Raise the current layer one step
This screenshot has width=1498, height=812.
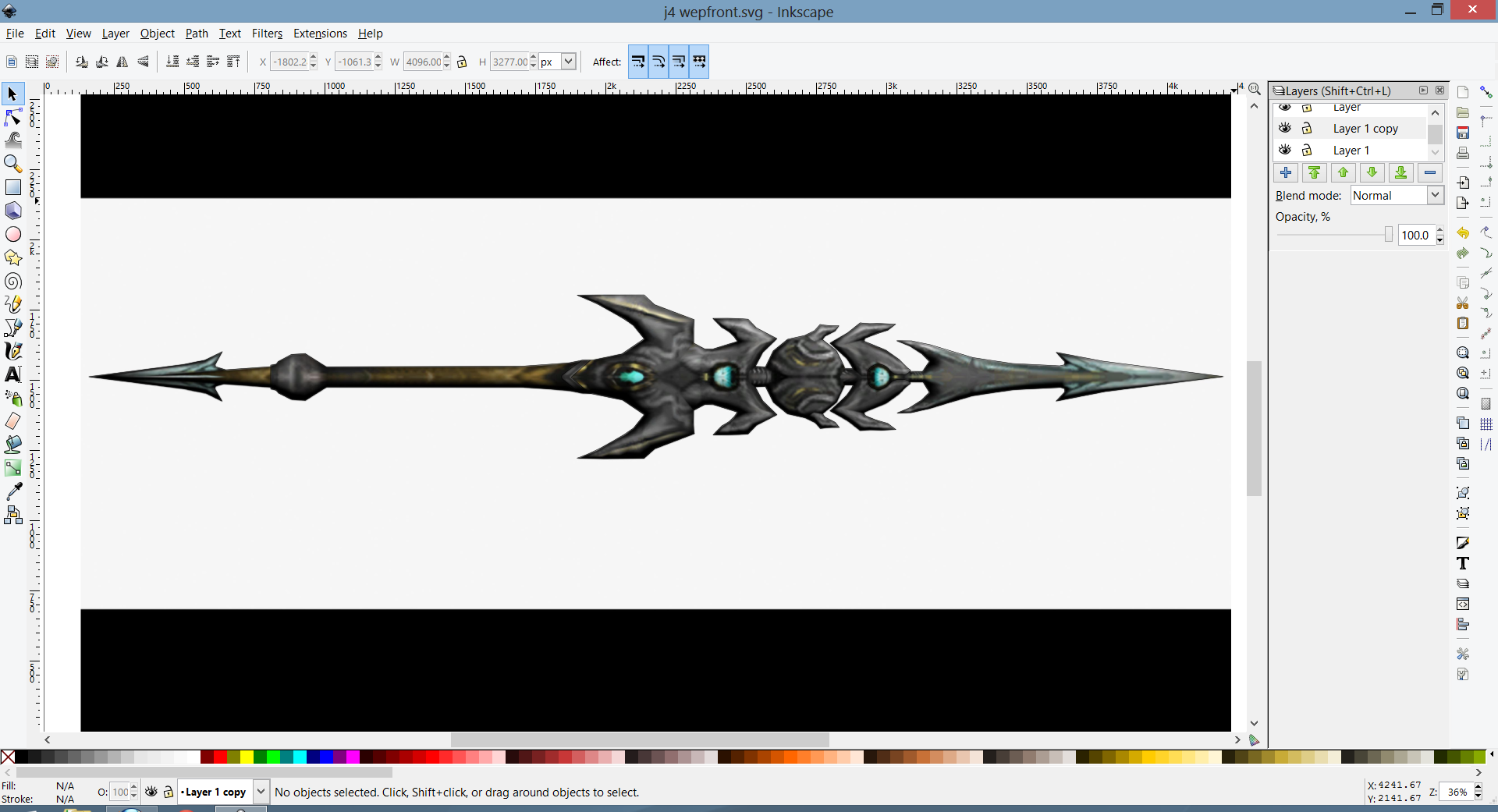coord(1344,172)
